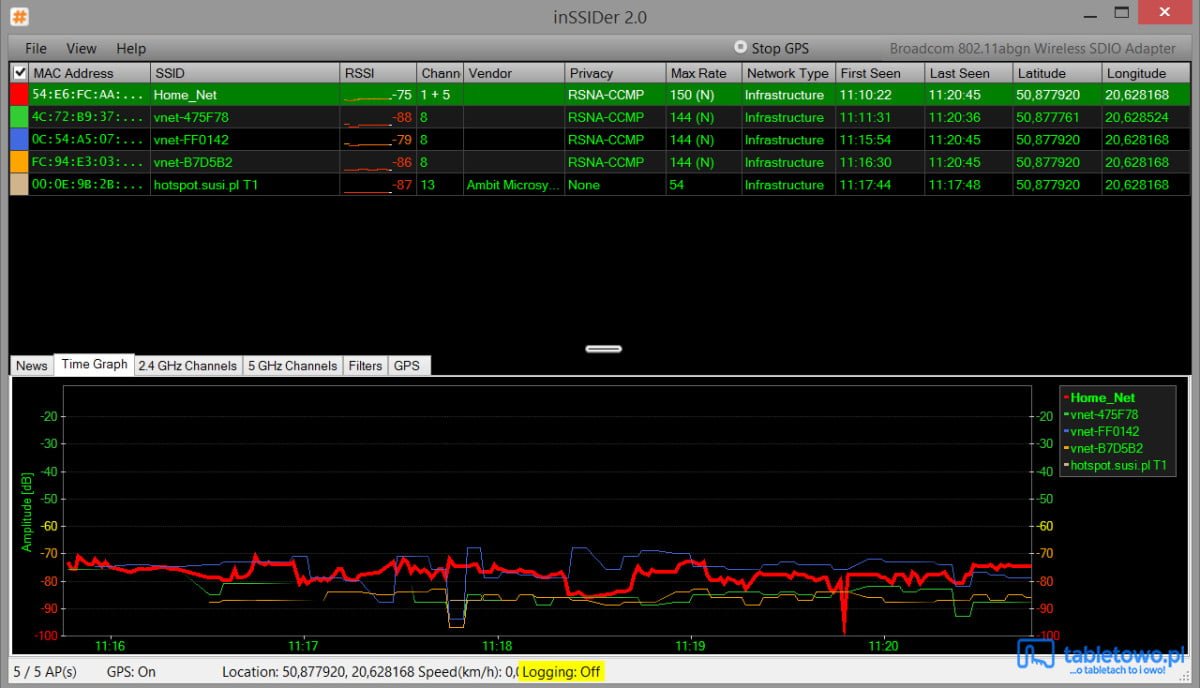Image resolution: width=1200 pixels, height=688 pixels.
Task: Click the inSSIDer app icon in title bar
Action: coord(19,16)
